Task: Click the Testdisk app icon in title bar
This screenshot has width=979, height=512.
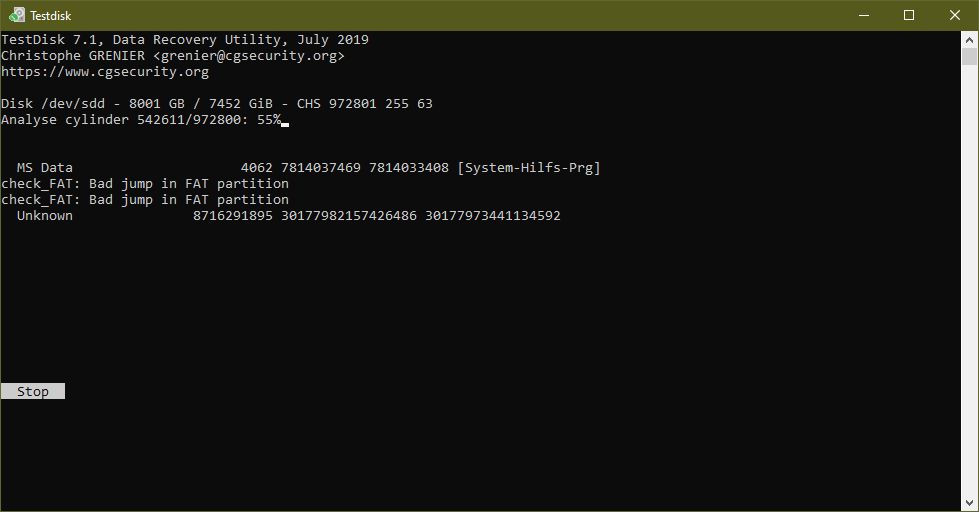Action: (x=17, y=15)
